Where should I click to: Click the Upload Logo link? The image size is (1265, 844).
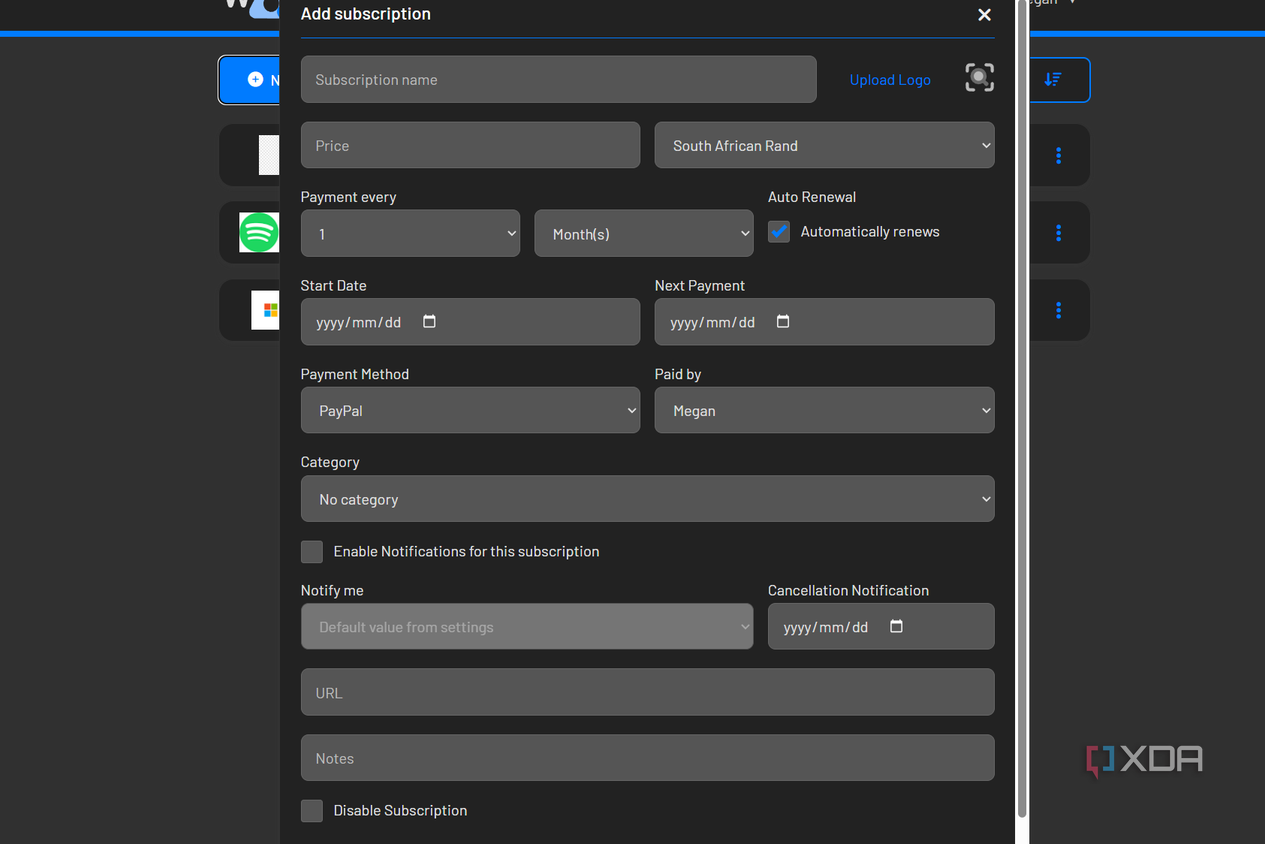point(890,80)
